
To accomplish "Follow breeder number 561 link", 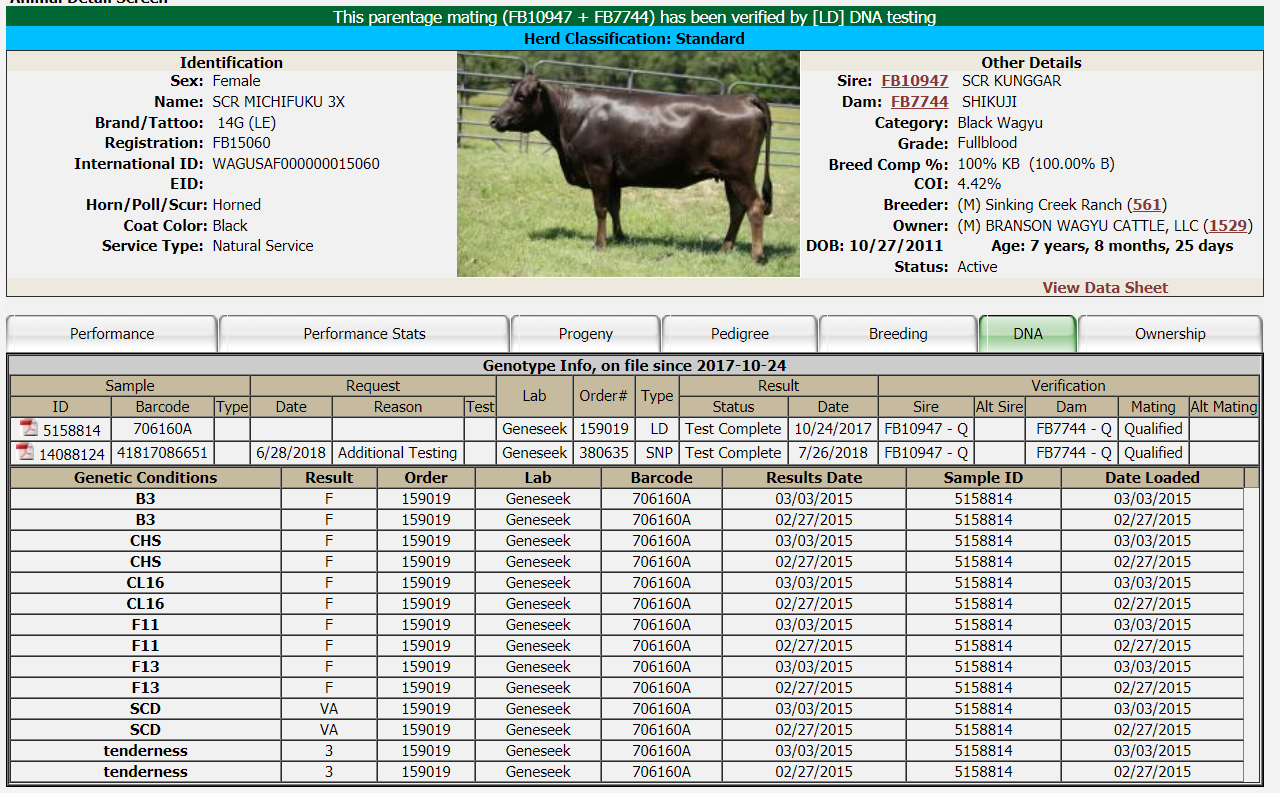I will click(1147, 205).
